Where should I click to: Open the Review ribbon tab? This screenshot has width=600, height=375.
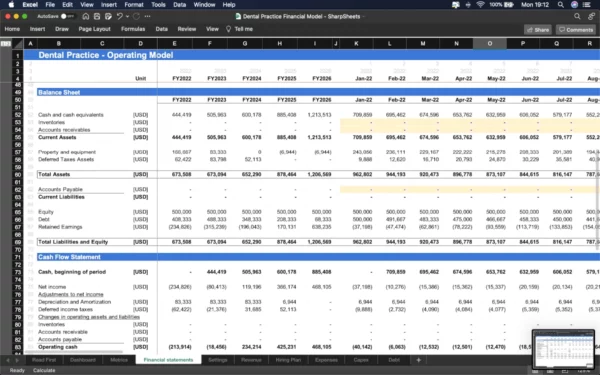click(187, 29)
